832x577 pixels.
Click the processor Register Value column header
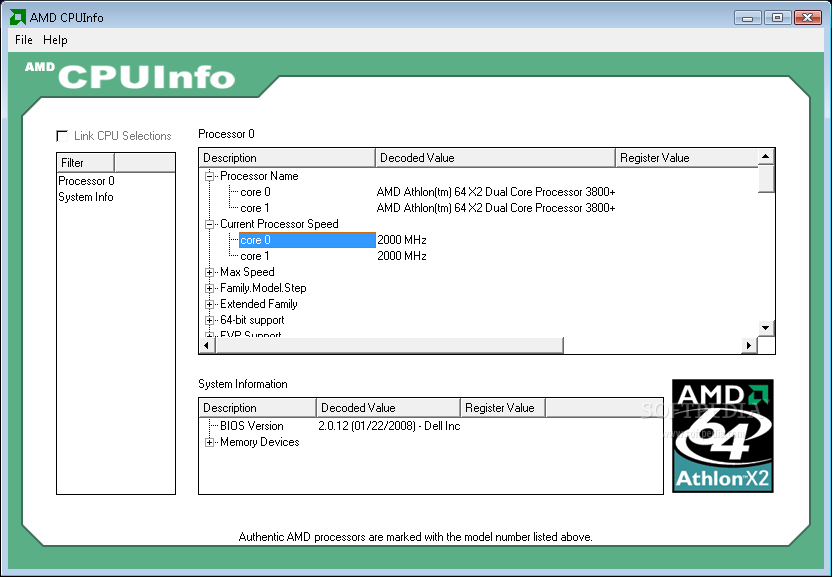687,158
